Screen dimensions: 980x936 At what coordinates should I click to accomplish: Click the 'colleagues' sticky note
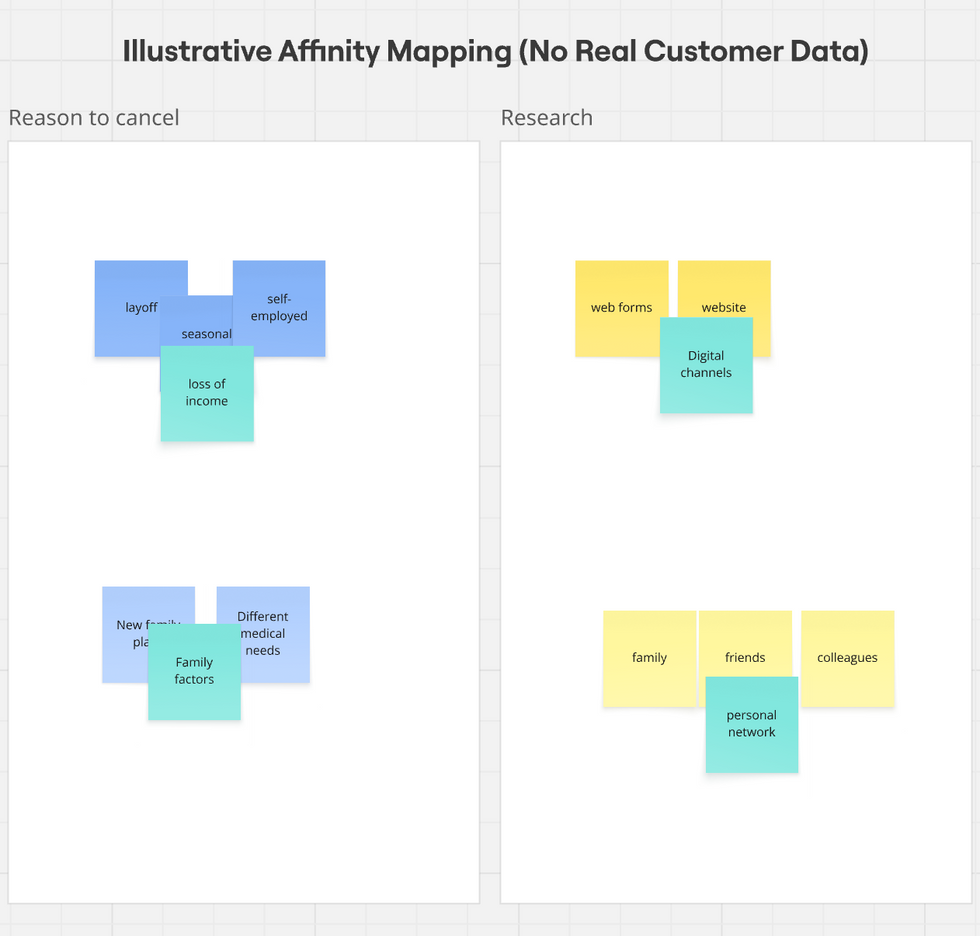tap(847, 658)
